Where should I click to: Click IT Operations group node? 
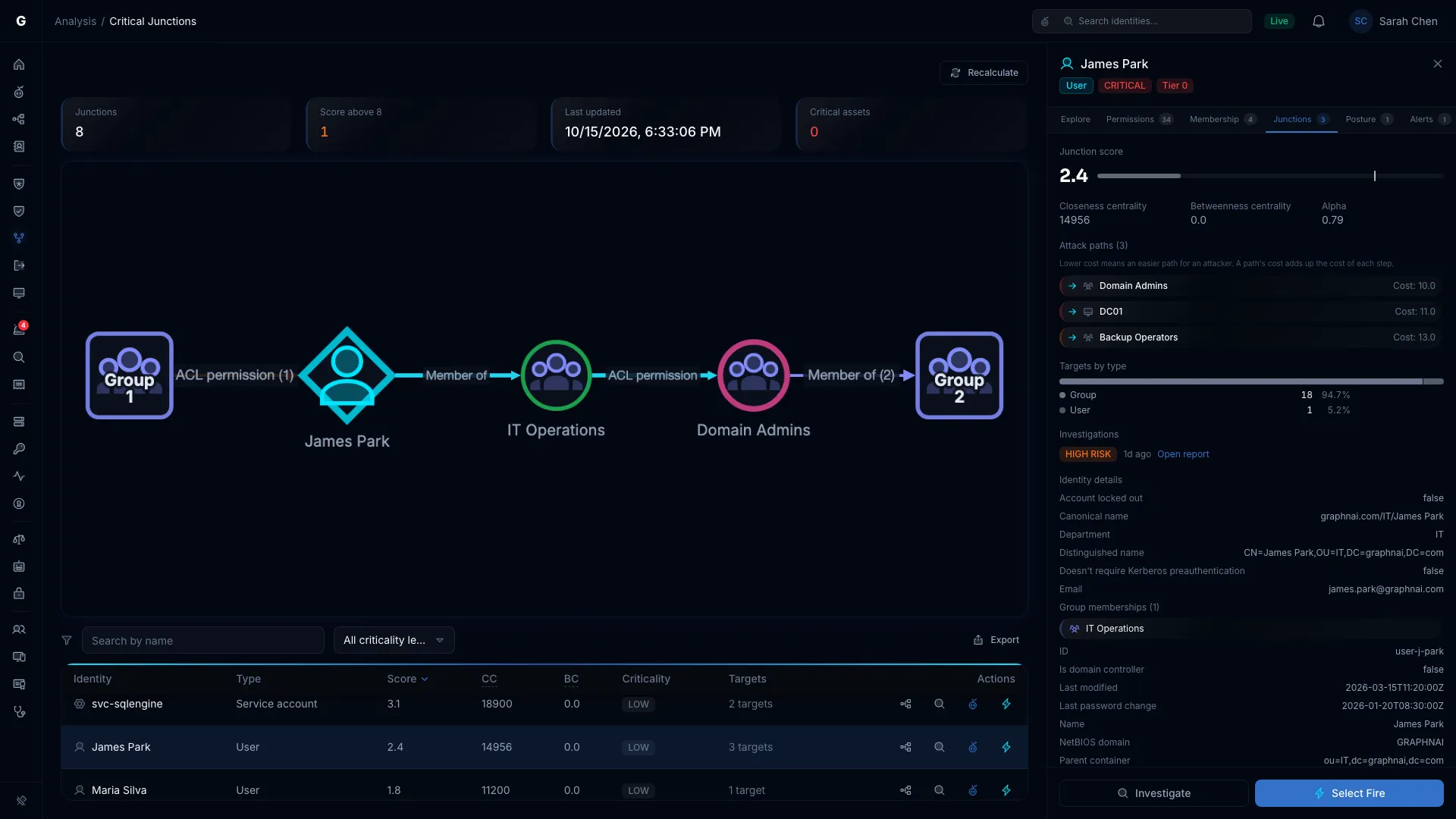coord(556,375)
